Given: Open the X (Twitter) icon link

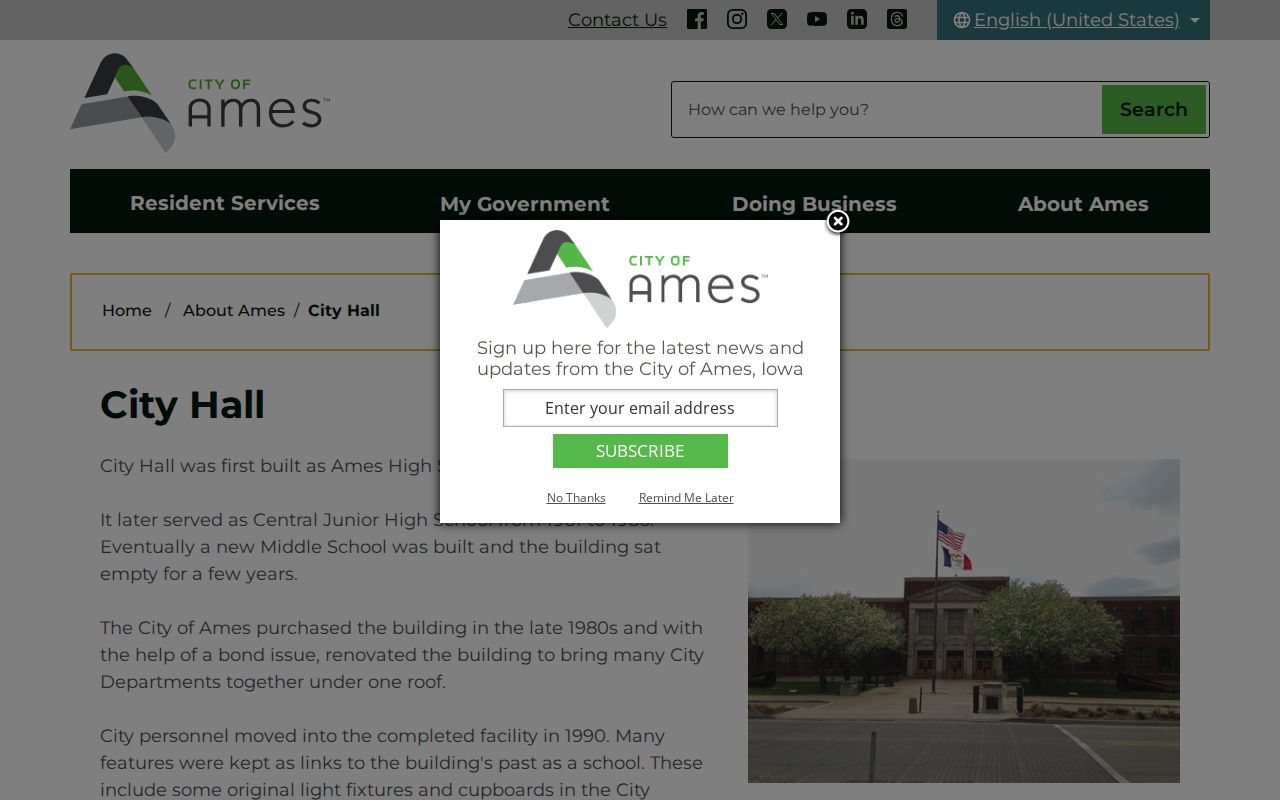Looking at the screenshot, I should [x=777, y=19].
